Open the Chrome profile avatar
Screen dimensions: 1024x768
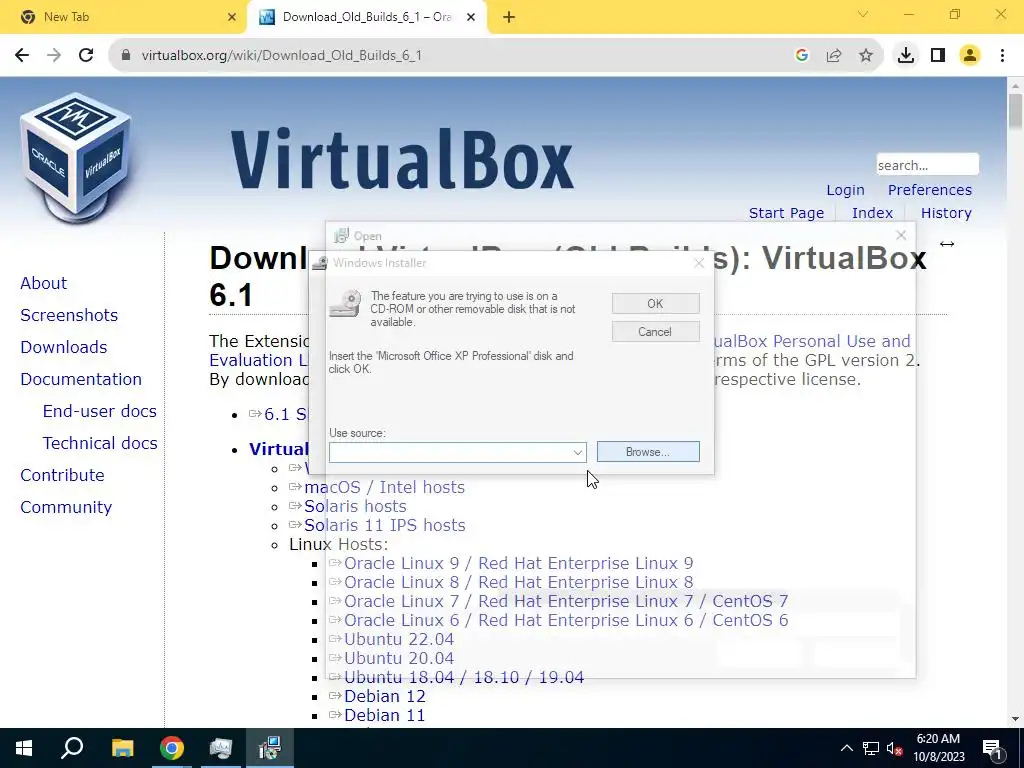[970, 56]
